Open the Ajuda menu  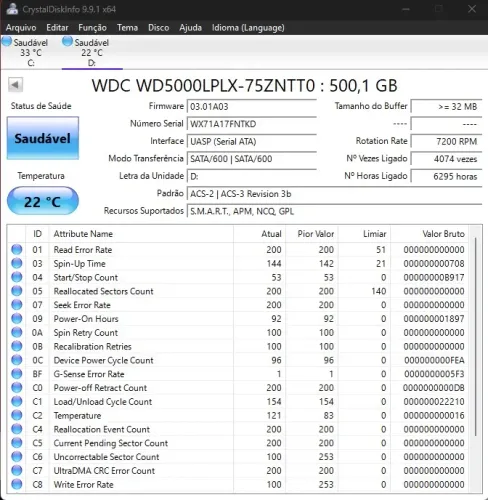click(x=190, y=28)
